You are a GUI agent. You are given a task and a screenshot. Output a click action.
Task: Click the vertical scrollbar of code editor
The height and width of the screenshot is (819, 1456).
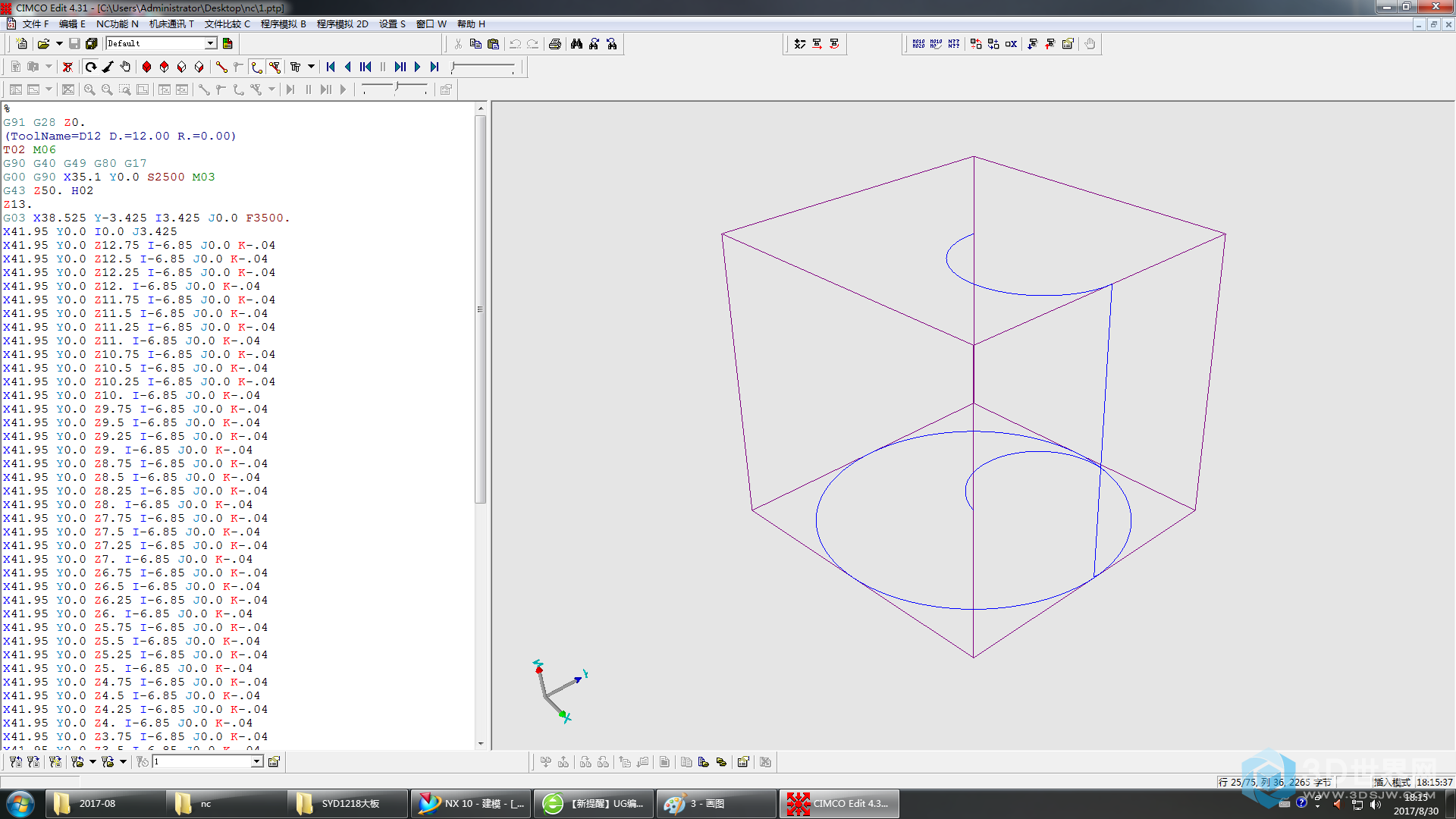point(480,309)
